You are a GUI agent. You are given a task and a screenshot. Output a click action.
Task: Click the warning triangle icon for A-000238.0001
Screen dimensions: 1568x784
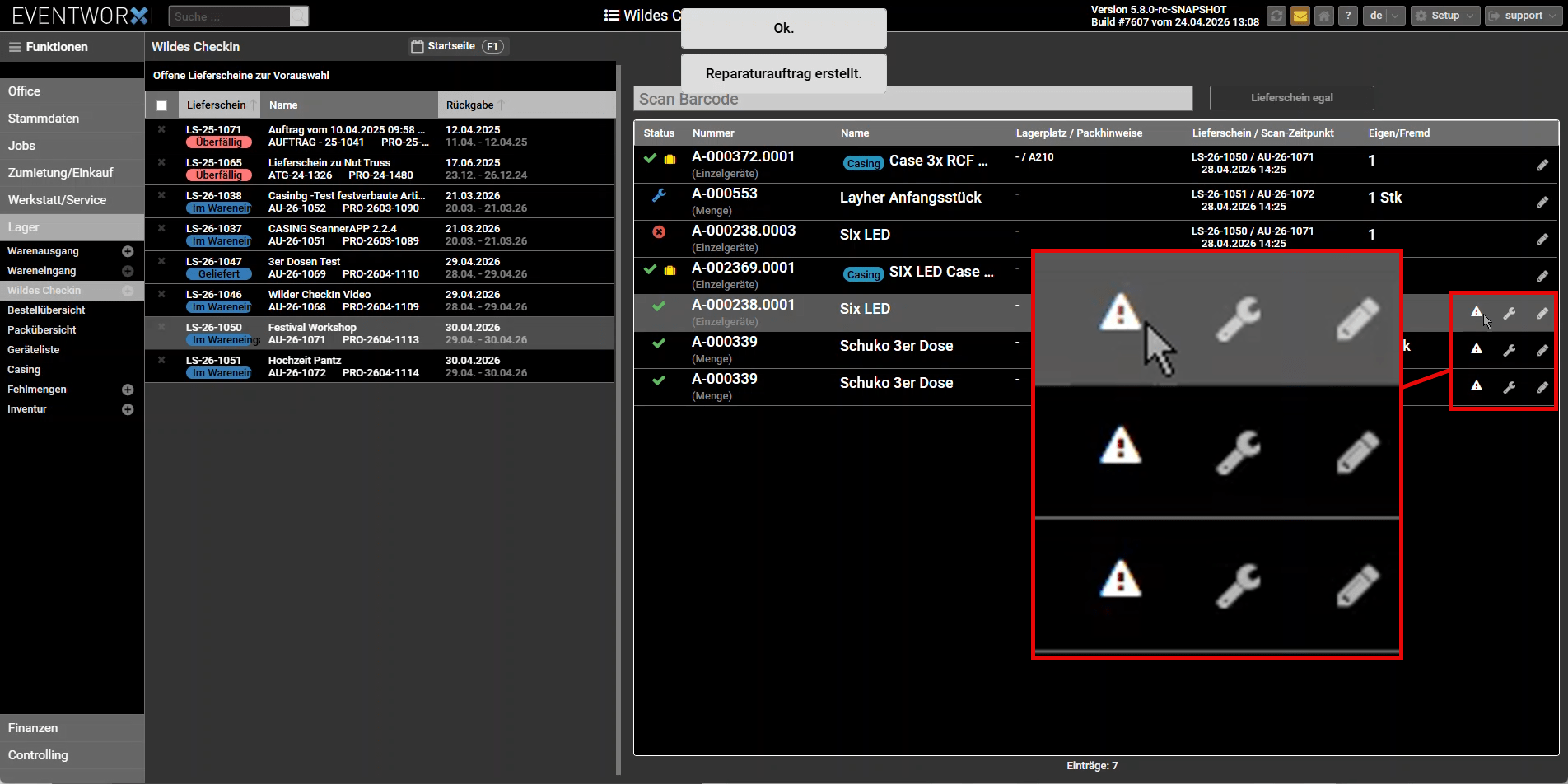click(1477, 312)
